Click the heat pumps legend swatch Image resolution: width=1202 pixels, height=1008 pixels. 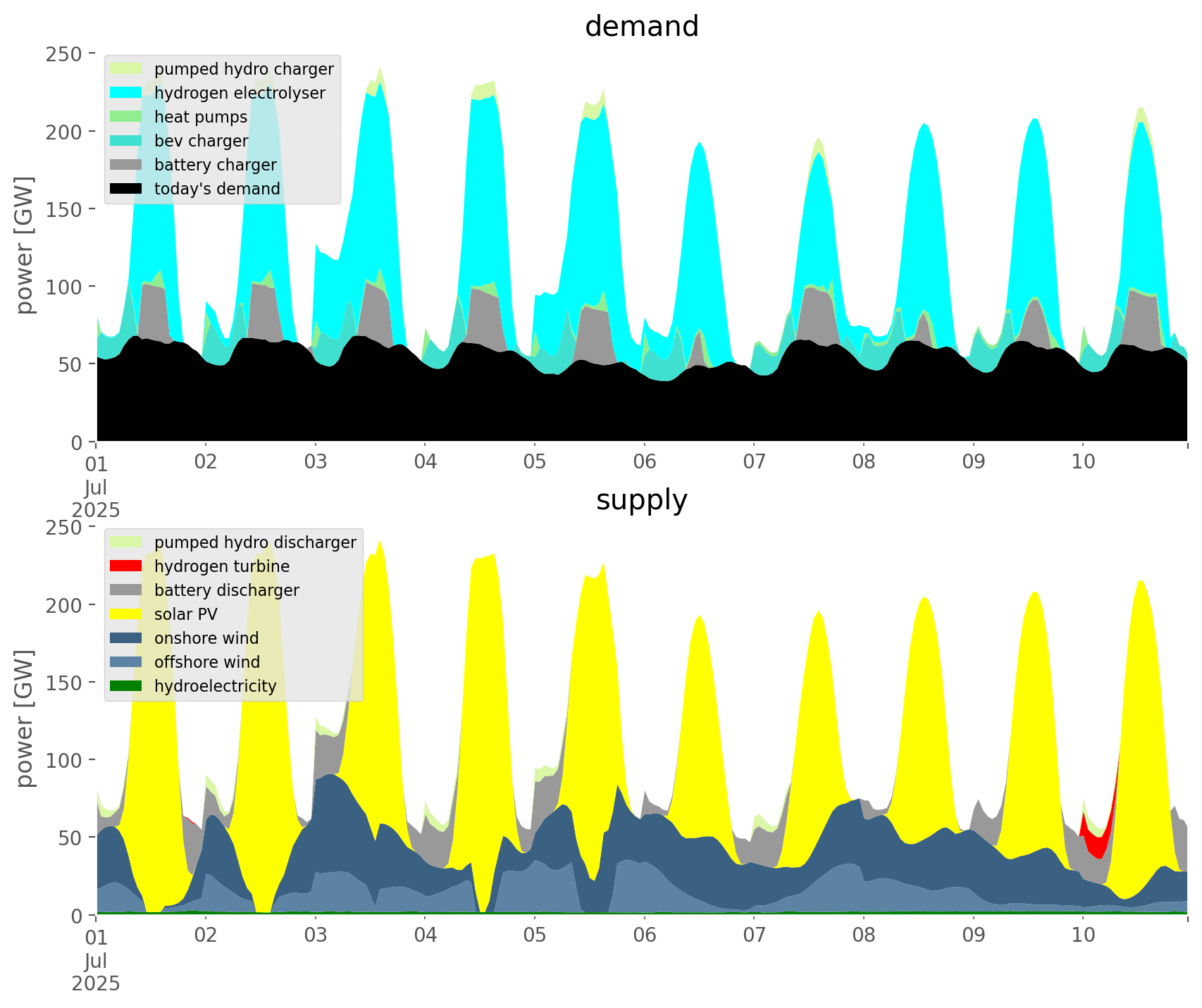(127, 117)
